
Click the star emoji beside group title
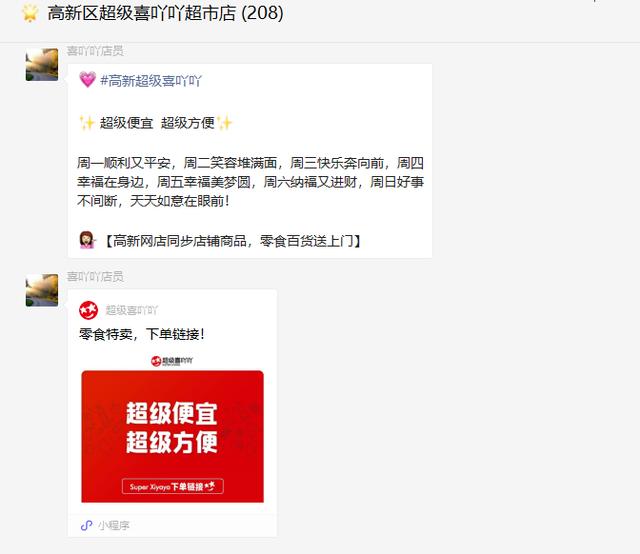pos(30,13)
